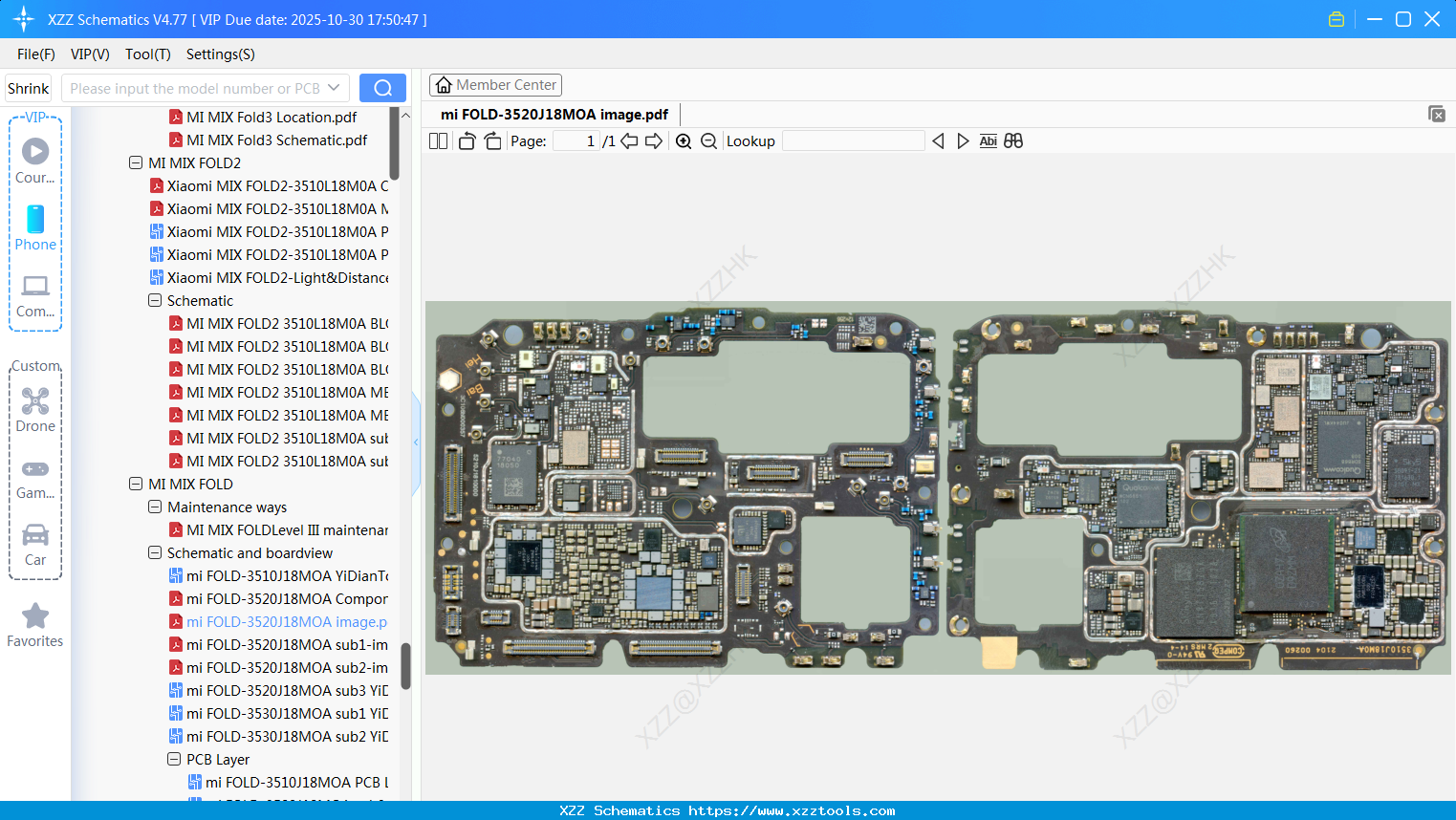Image resolution: width=1456 pixels, height=820 pixels.
Task: Click the next-result triangle beside Lookup field
Action: 963,140
